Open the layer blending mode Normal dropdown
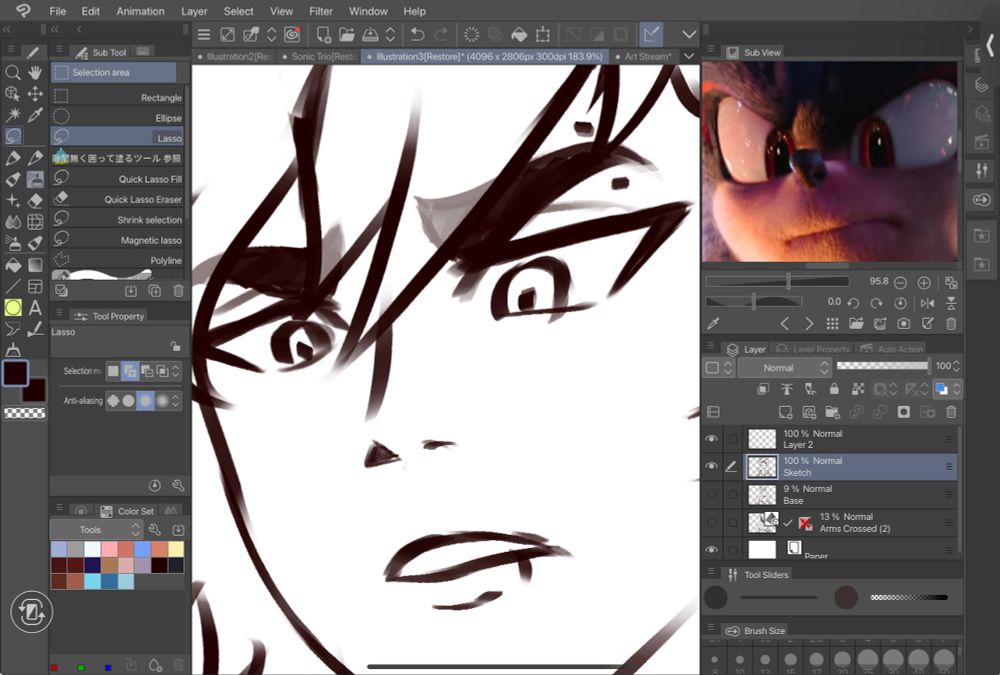This screenshot has height=675, width=1000. click(784, 367)
